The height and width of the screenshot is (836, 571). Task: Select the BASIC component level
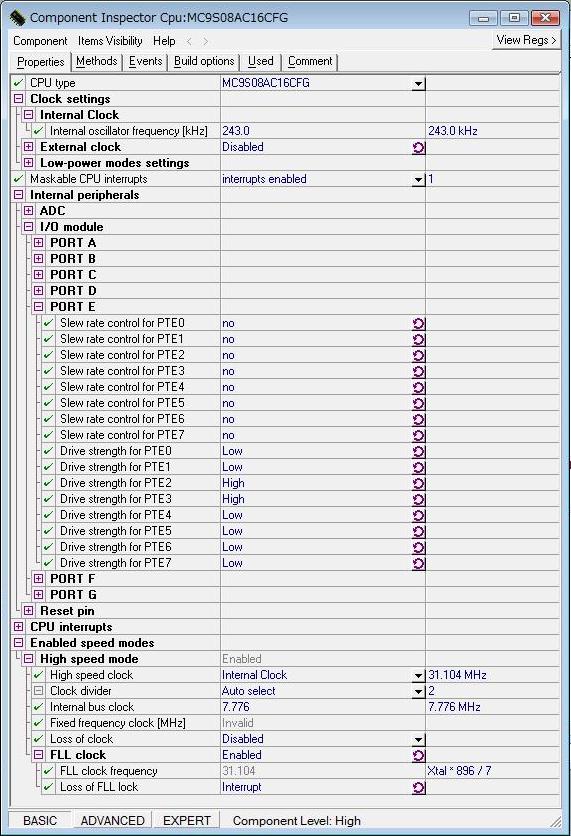coord(39,820)
